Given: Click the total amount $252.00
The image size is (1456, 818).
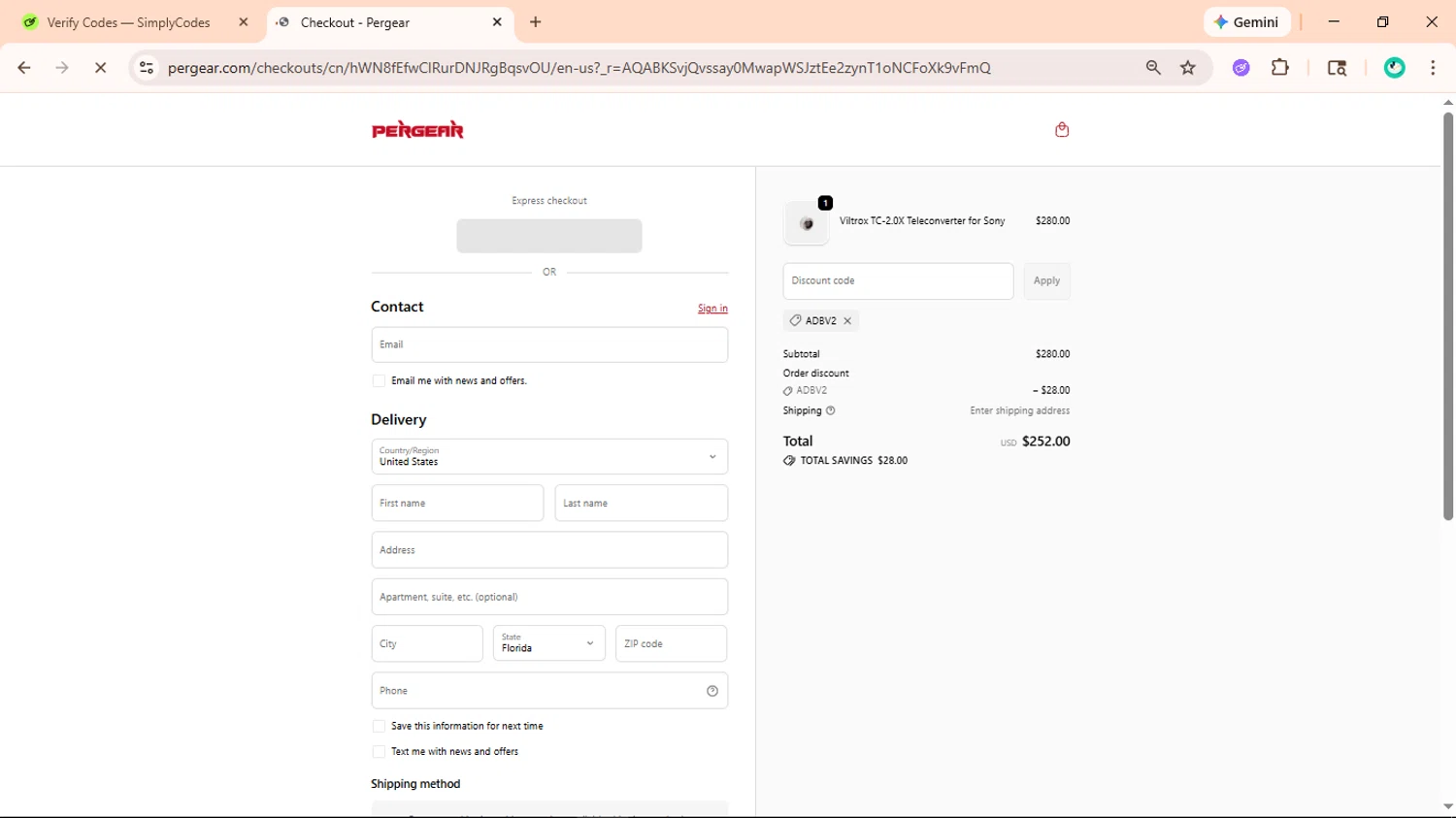Looking at the screenshot, I should tap(1045, 442).
